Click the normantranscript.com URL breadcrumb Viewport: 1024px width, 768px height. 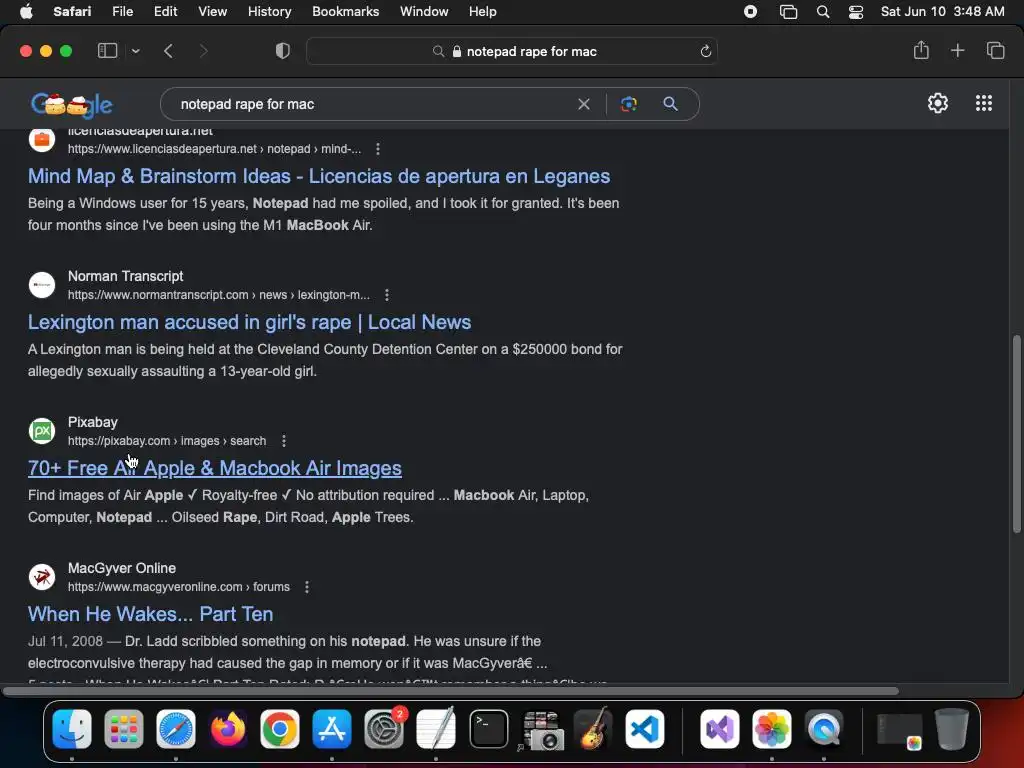(x=219, y=295)
